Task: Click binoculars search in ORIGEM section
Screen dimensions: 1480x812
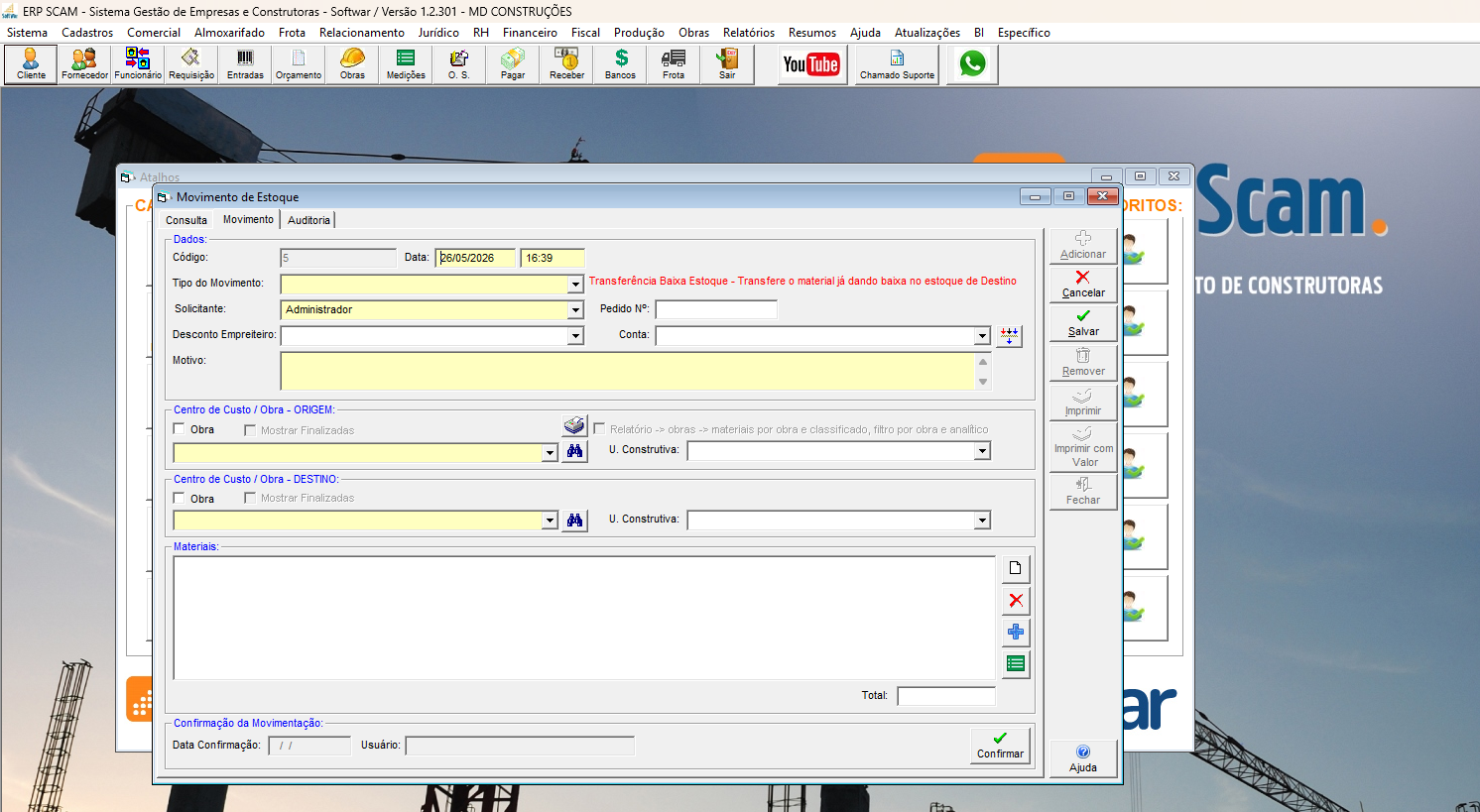Action: pyautogui.click(x=574, y=451)
